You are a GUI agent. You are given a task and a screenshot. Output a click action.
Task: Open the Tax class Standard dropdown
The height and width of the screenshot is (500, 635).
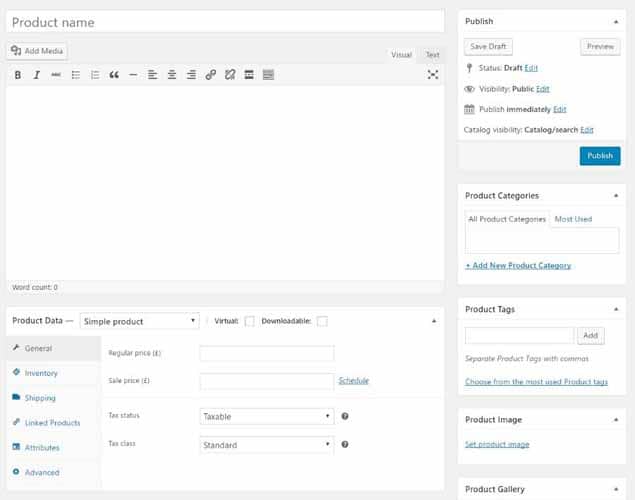267,445
